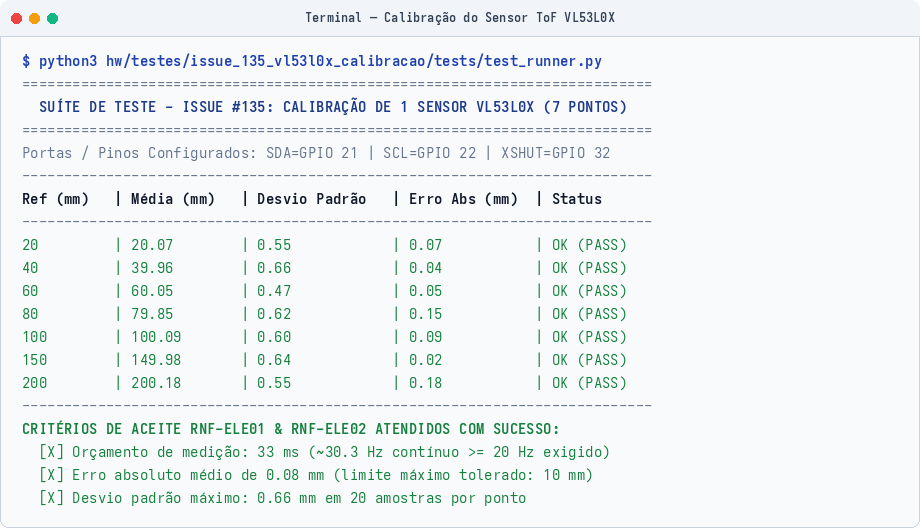Click the [X] mark beside Desvio padrão máximo
Screen dimensions: 920x528
[52, 497]
